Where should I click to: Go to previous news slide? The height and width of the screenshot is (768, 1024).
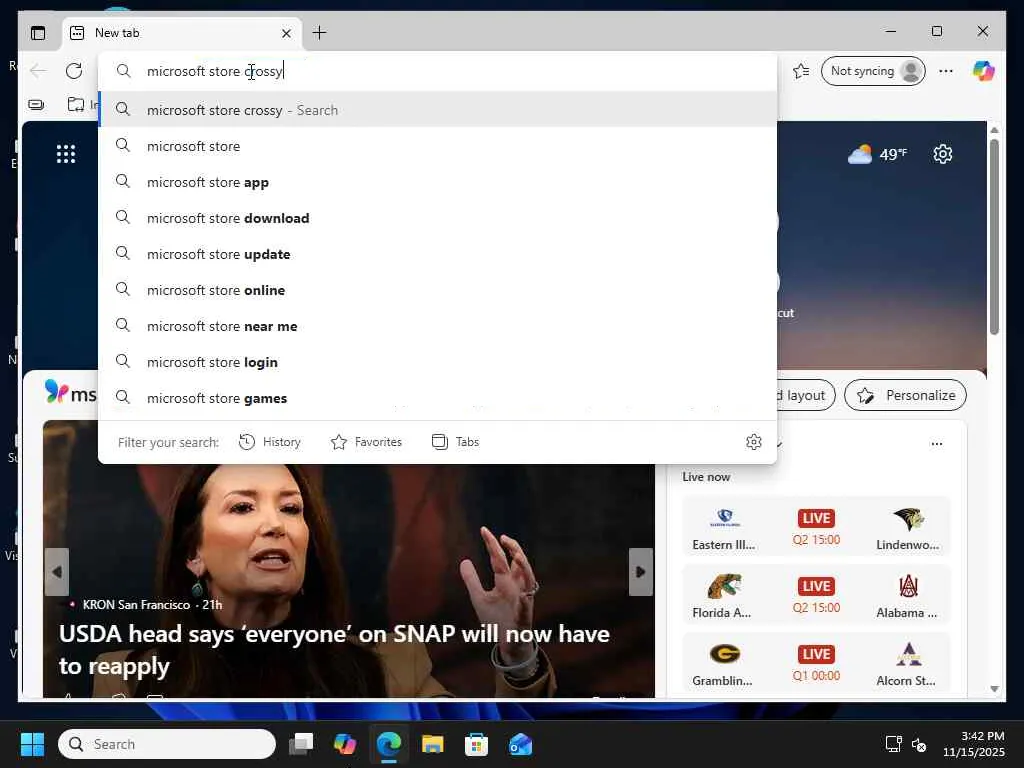pos(57,572)
